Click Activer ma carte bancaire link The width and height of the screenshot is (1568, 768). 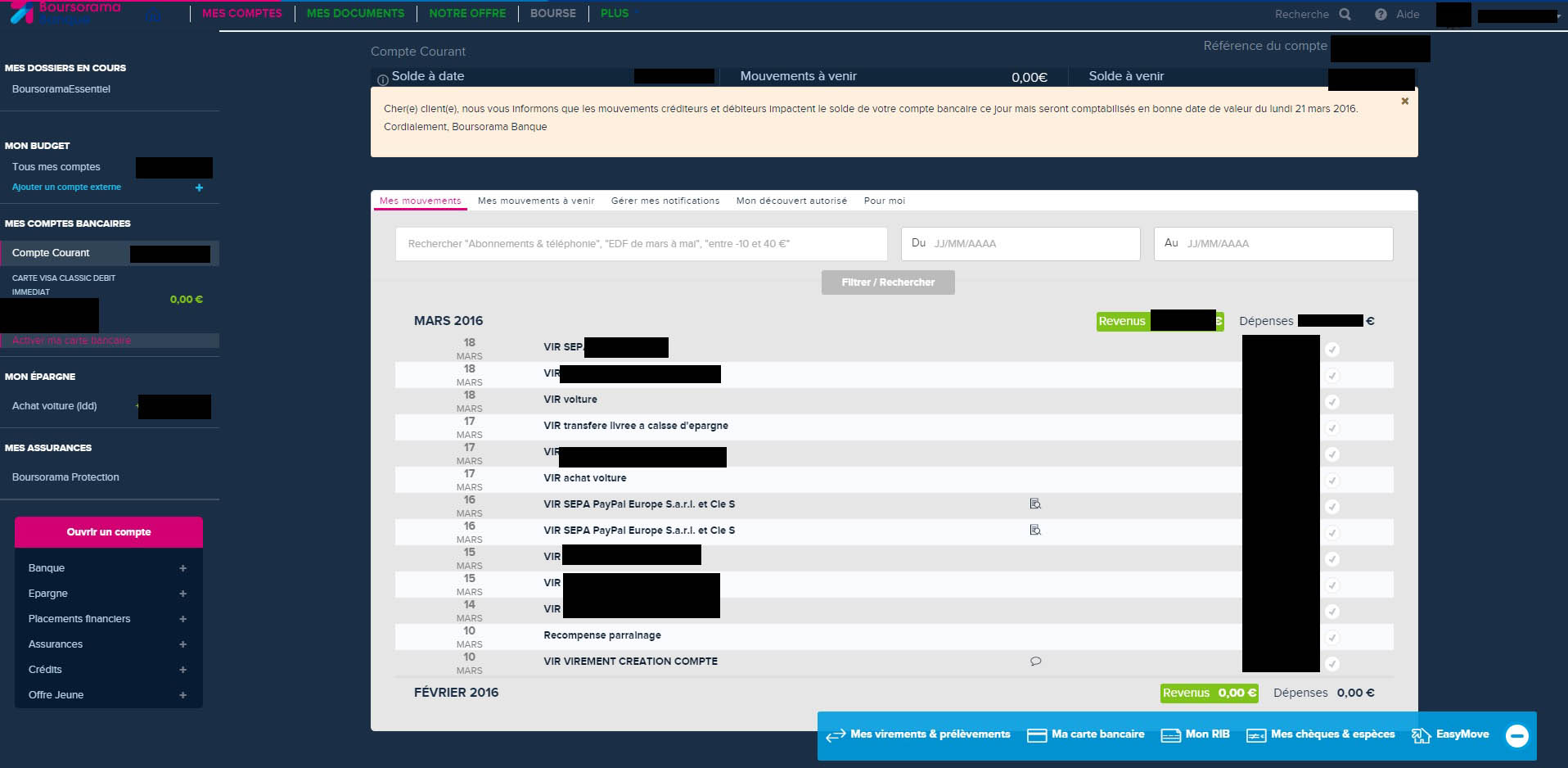[x=72, y=341]
